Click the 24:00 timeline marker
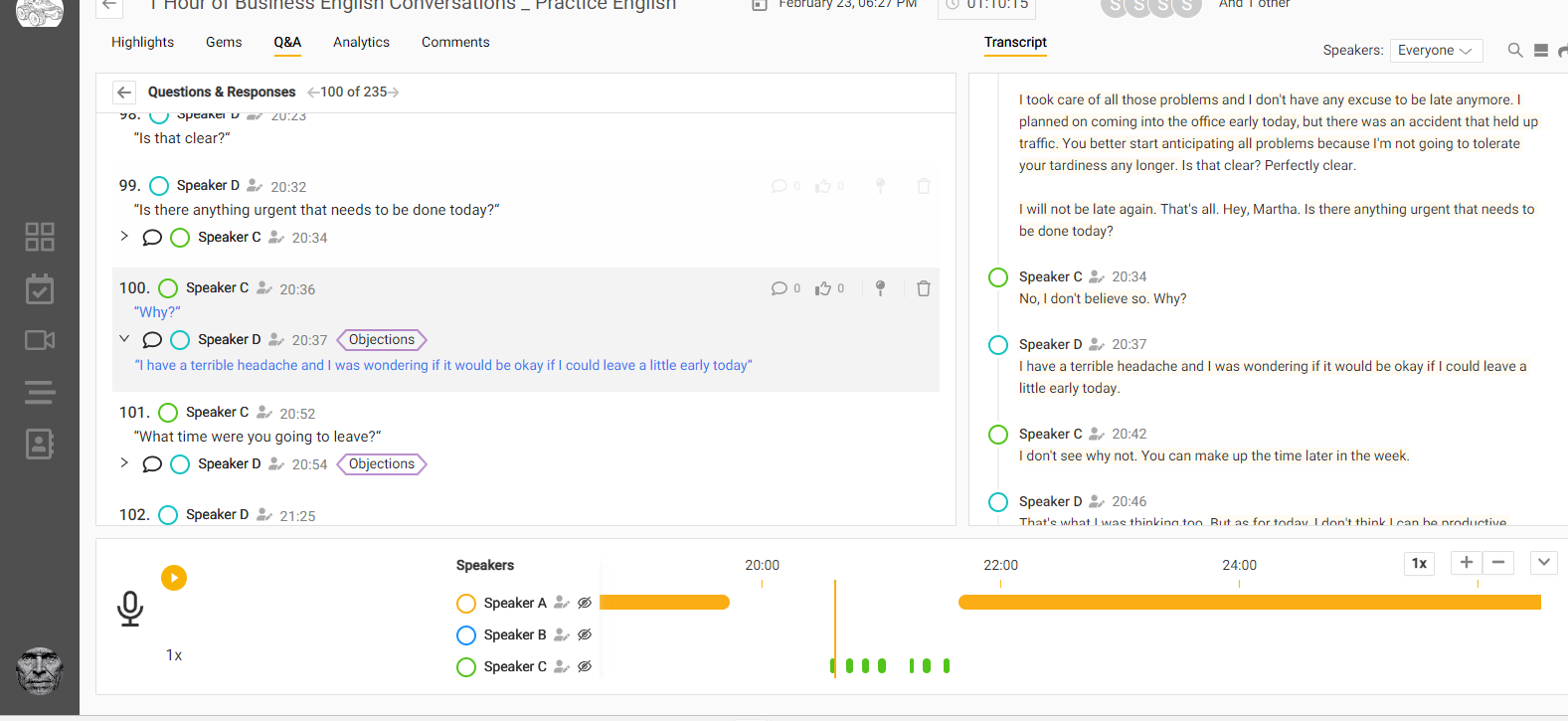This screenshot has width=1568, height=721. (1239, 565)
